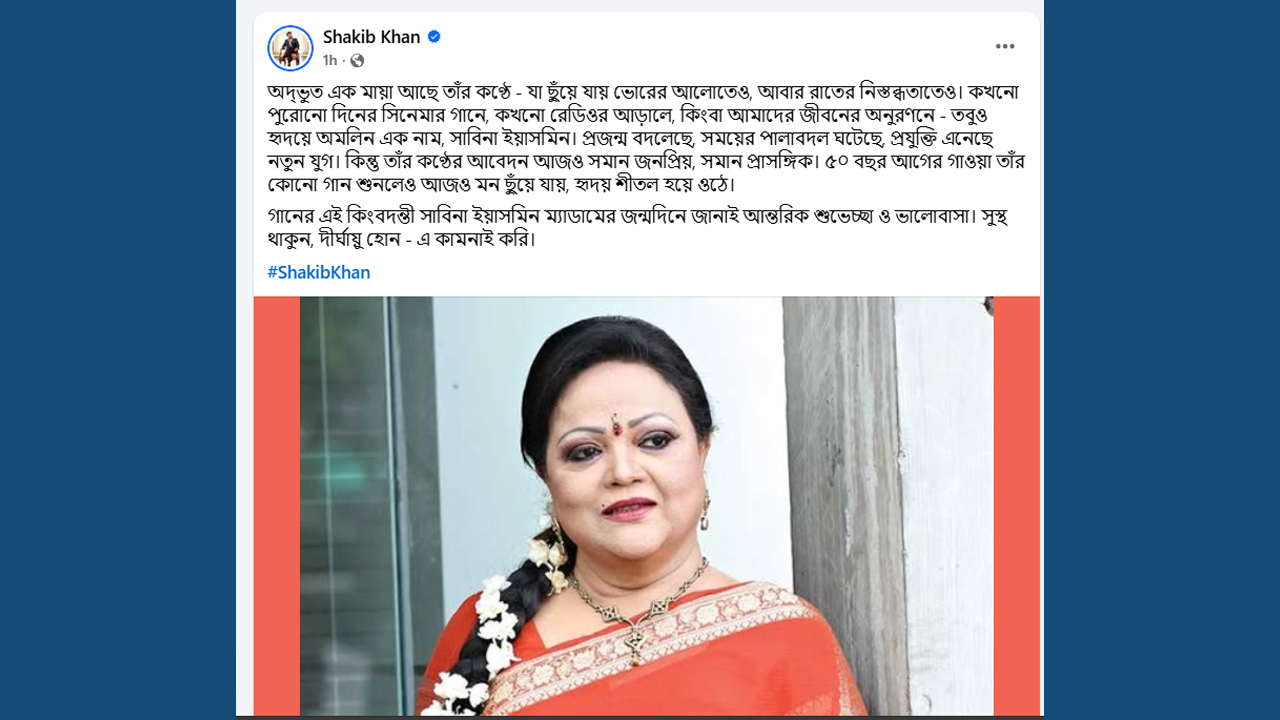Open the Shakib Khan profile name link

(371, 37)
